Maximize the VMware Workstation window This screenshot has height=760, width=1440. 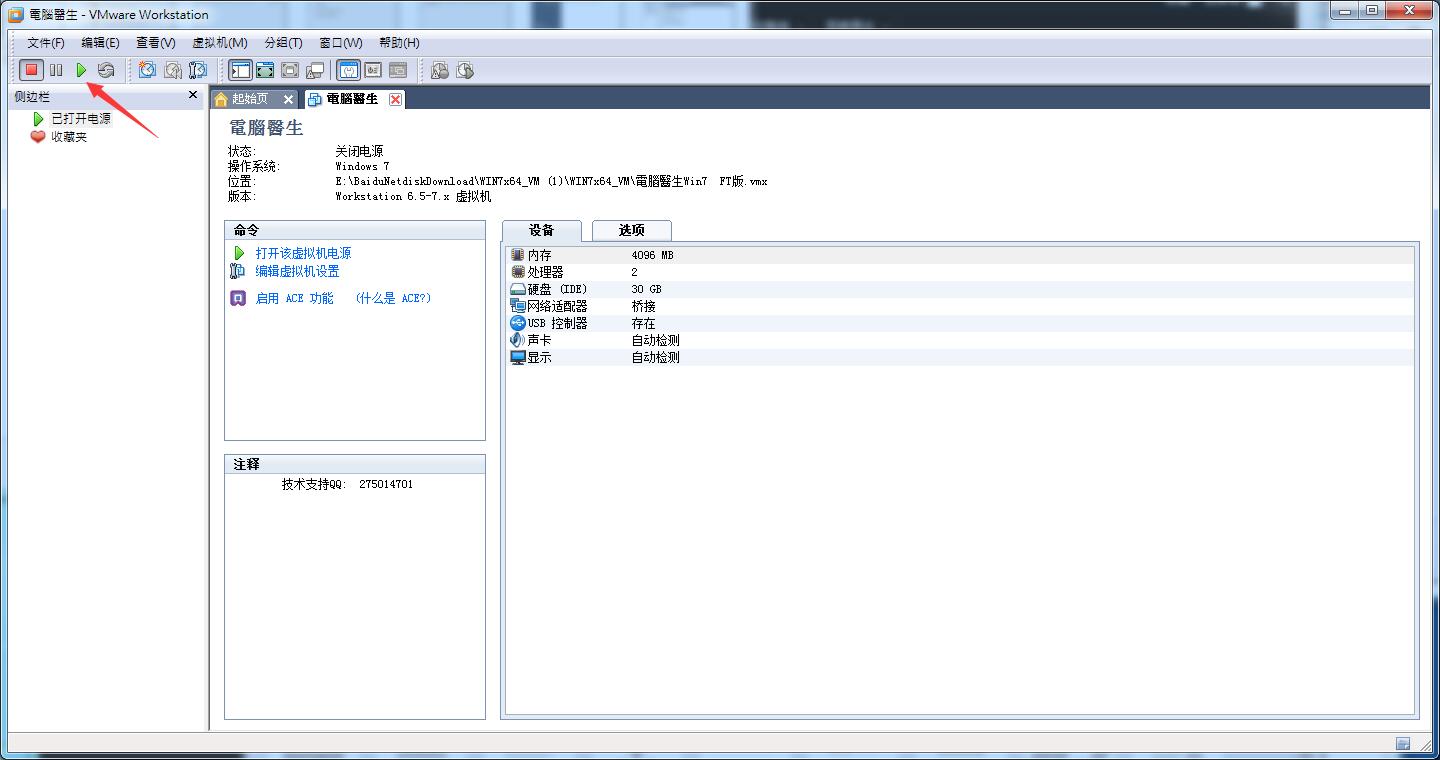(1372, 11)
